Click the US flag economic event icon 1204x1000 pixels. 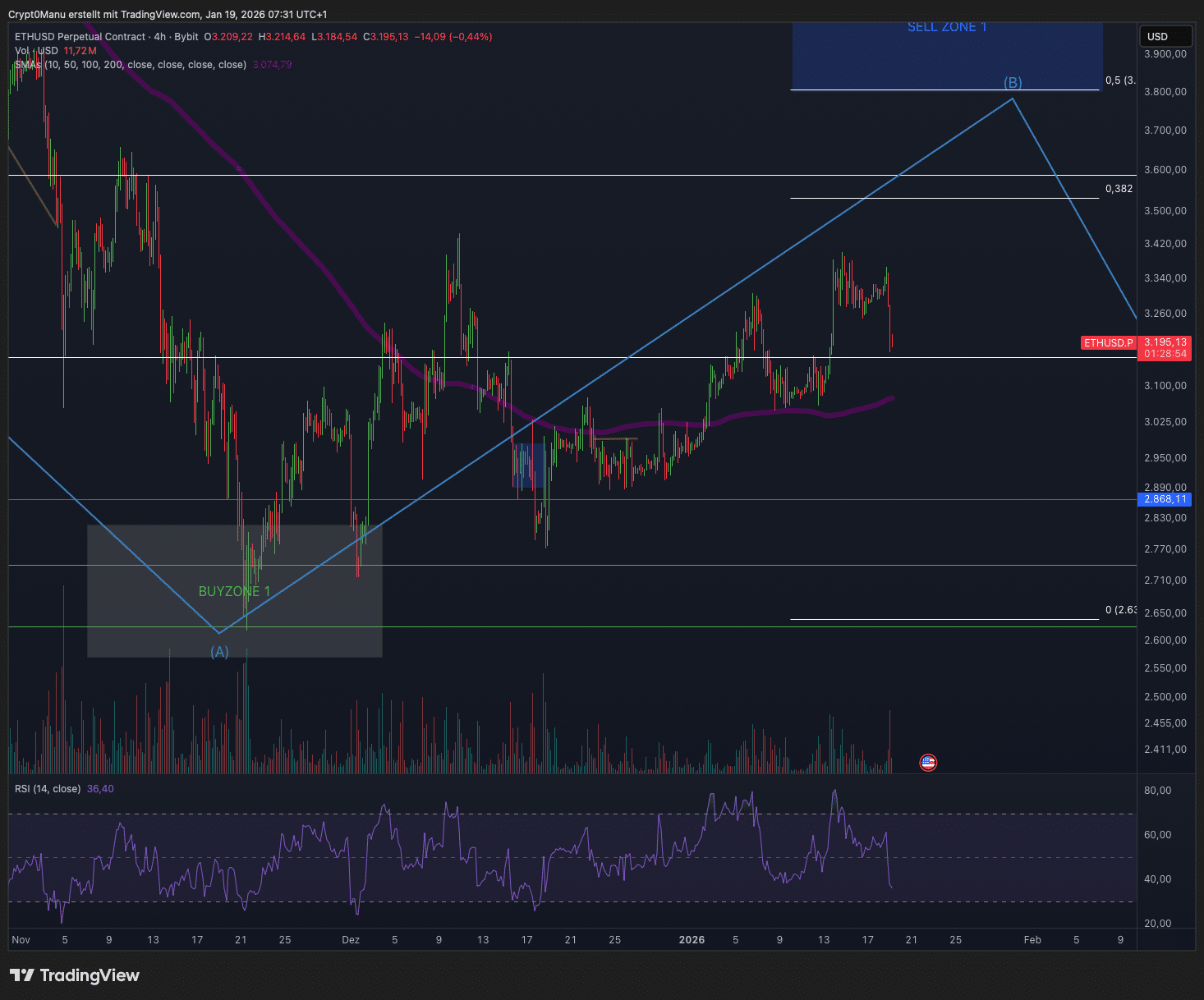[928, 763]
